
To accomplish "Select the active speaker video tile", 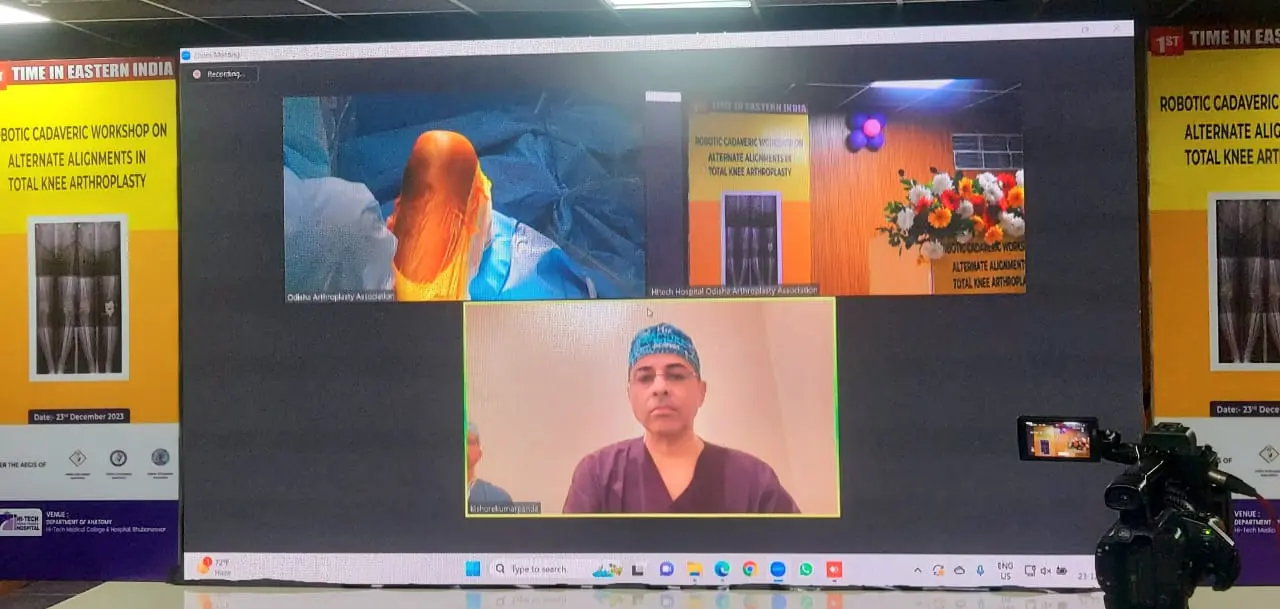I will coord(651,407).
